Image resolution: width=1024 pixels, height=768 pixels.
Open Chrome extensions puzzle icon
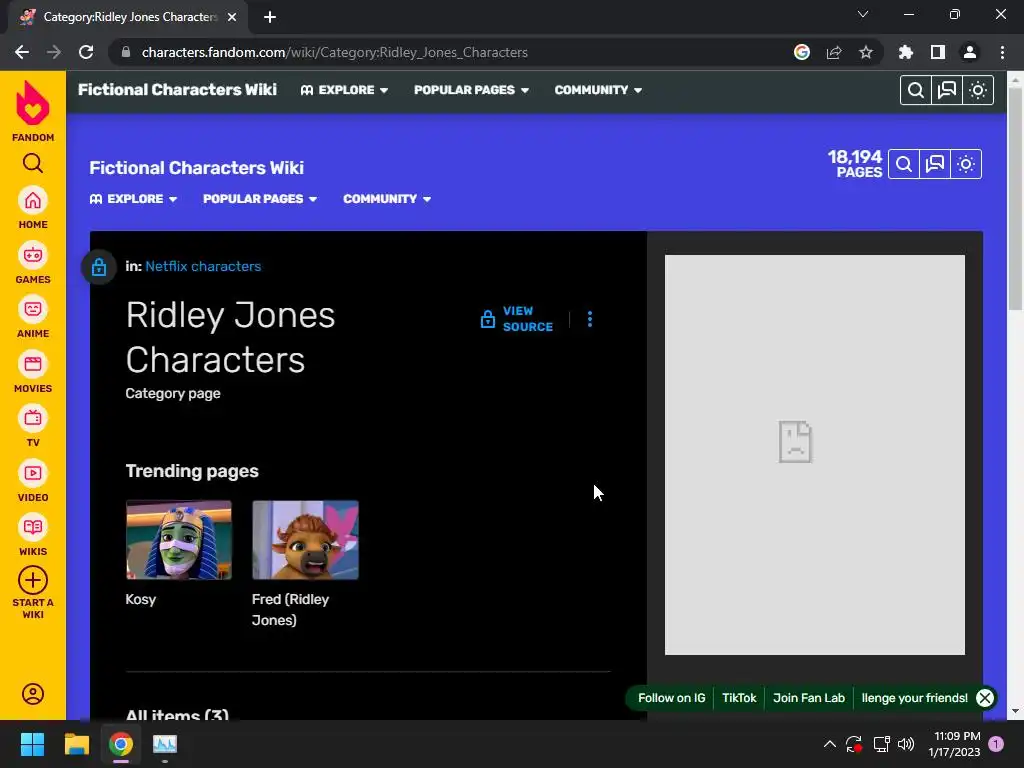[x=905, y=52]
